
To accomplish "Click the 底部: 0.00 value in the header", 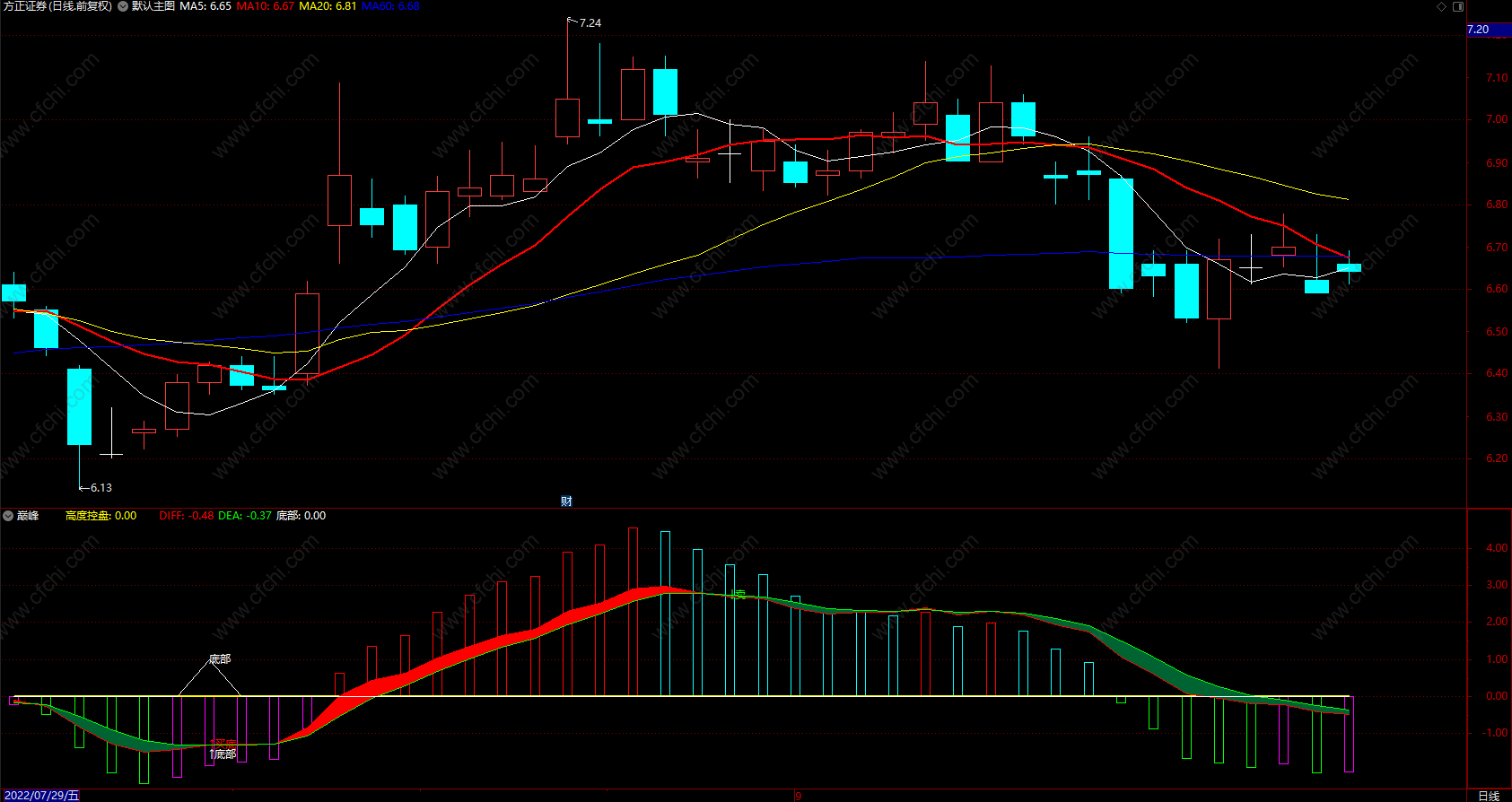I will click(x=301, y=516).
